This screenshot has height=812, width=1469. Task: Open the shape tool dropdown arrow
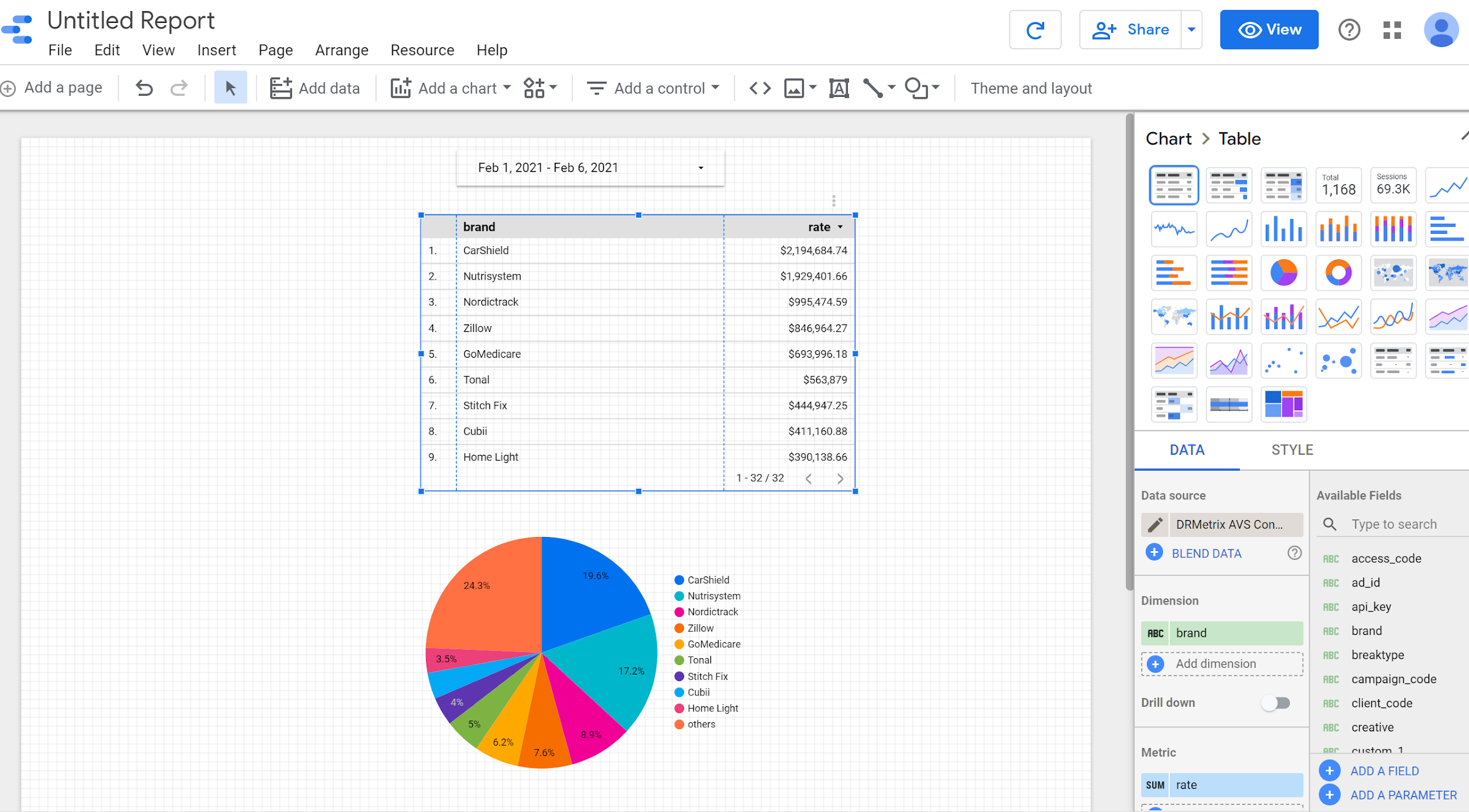[935, 88]
